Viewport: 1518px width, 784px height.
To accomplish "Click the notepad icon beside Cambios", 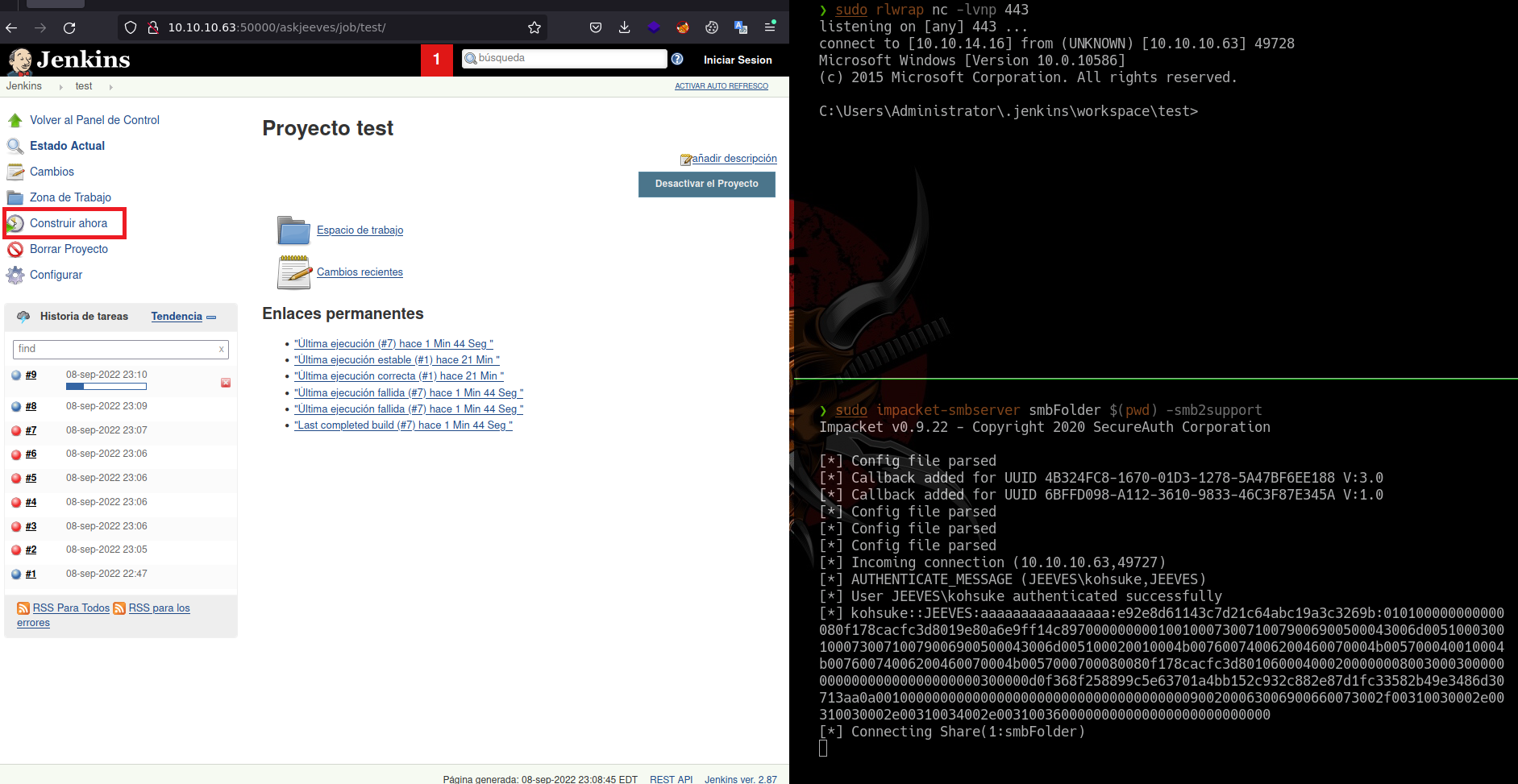I will pos(15,172).
